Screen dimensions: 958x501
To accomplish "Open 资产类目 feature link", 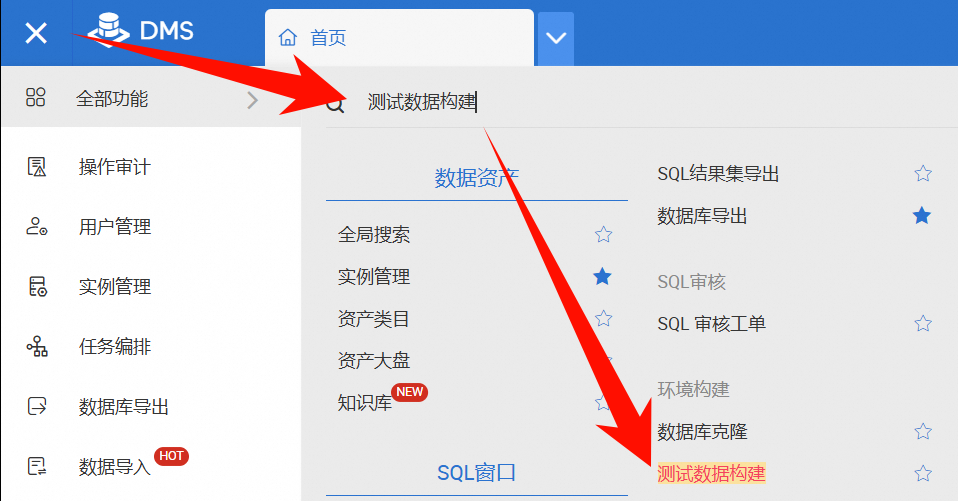I will [x=373, y=319].
